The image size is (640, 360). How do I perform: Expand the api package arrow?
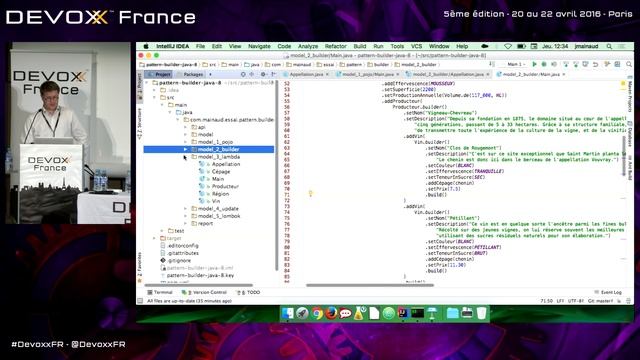[185, 127]
